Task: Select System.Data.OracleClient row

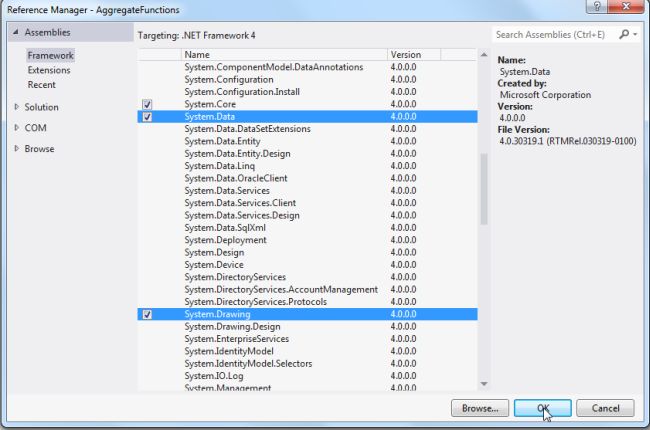Action: click(307, 178)
